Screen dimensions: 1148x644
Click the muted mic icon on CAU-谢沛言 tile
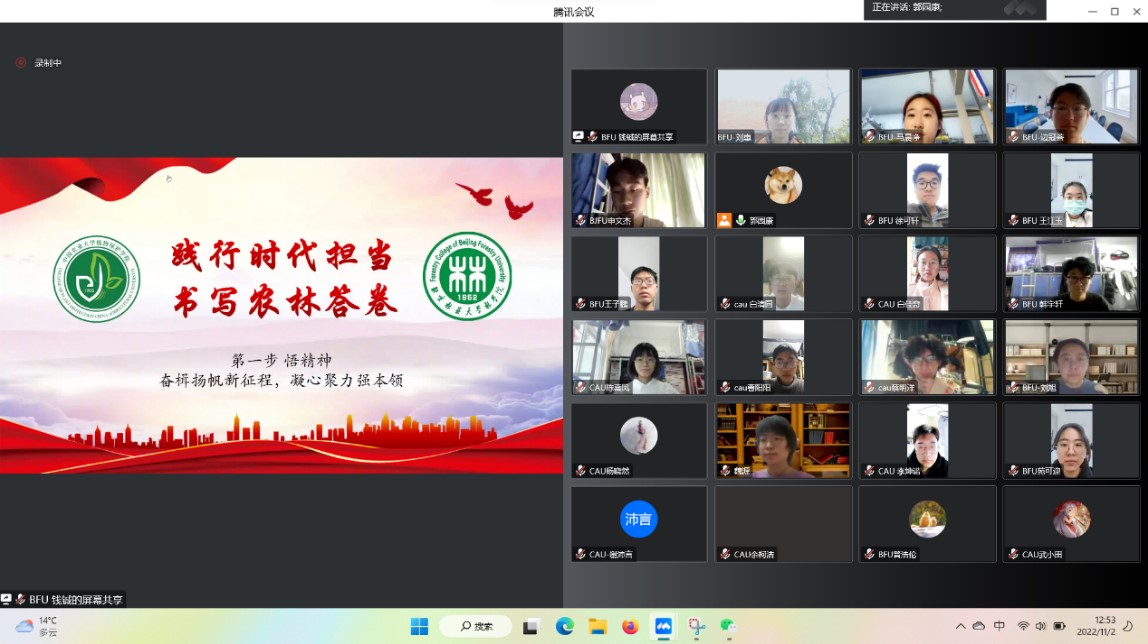[581, 554]
